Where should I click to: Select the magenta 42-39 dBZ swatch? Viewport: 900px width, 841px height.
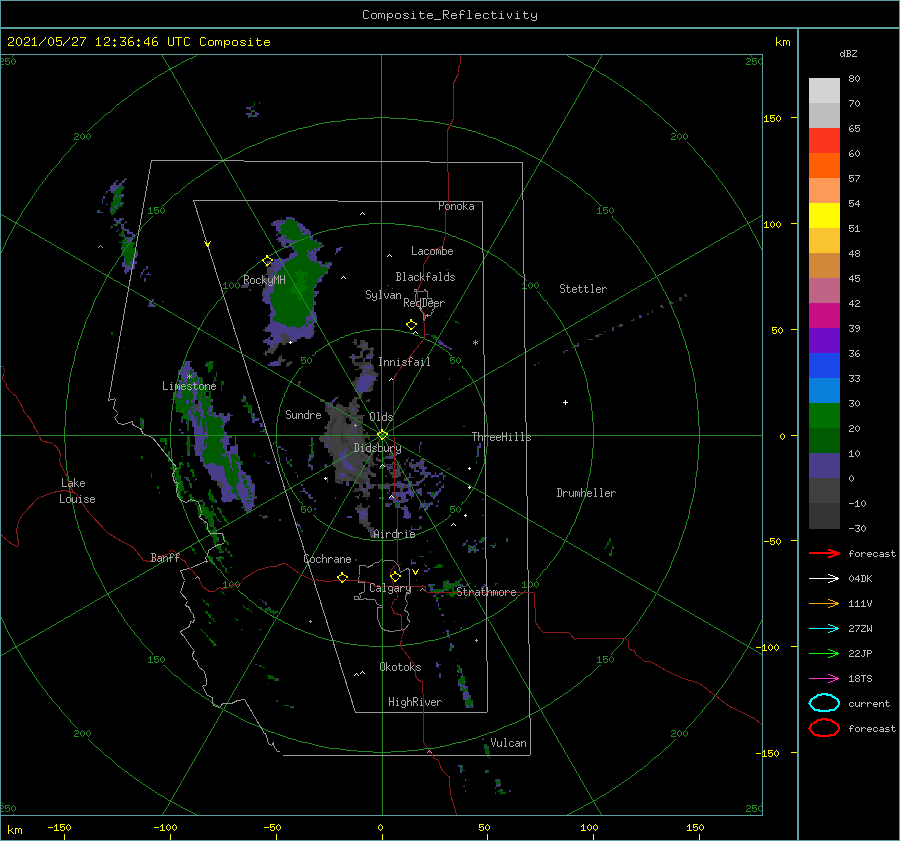click(824, 315)
